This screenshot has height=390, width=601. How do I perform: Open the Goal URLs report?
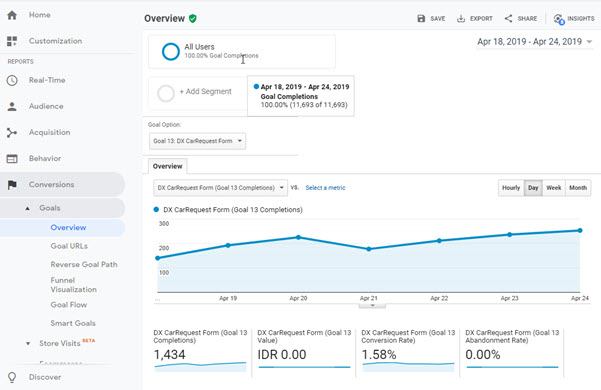tap(69, 246)
